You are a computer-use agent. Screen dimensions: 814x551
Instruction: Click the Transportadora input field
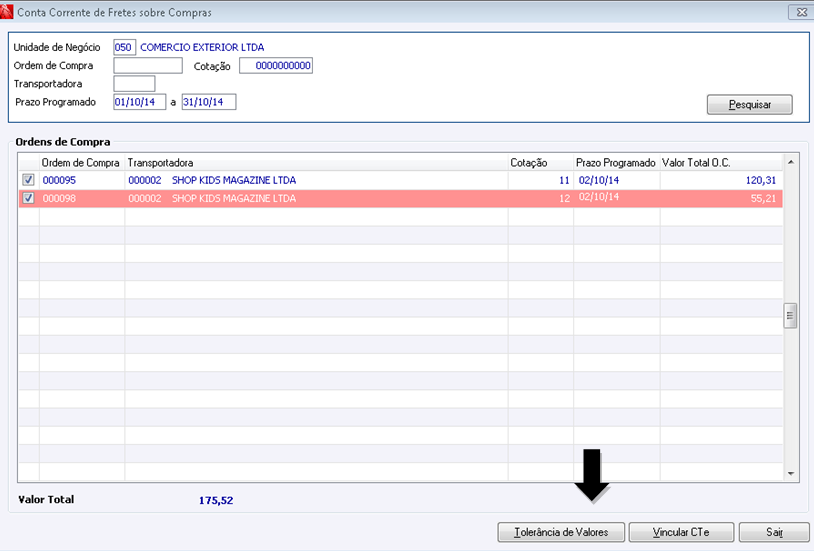pos(134,84)
